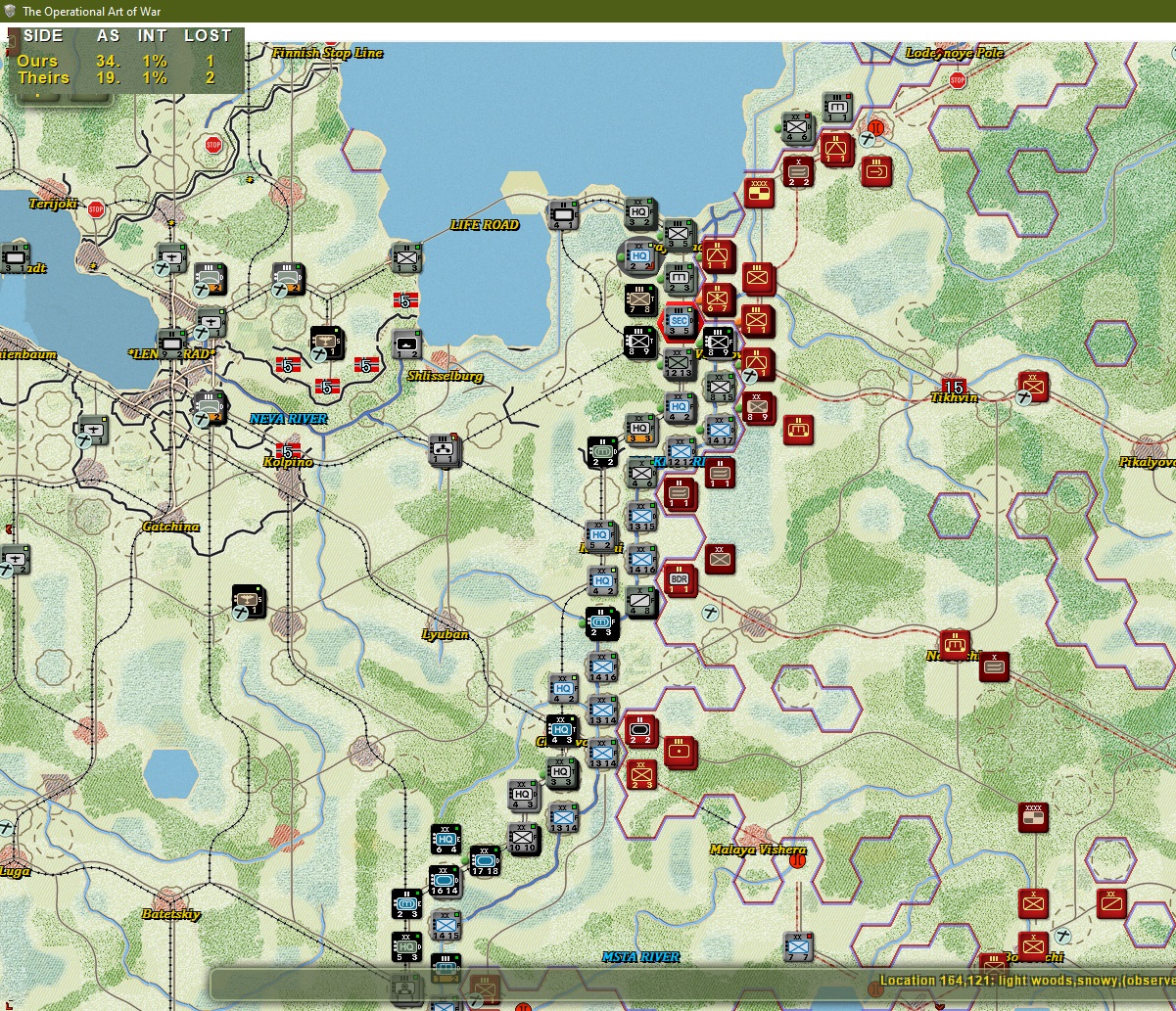Click the NEVA RIVER label
Viewport: 1176px width, 1011px height.
pos(288,418)
